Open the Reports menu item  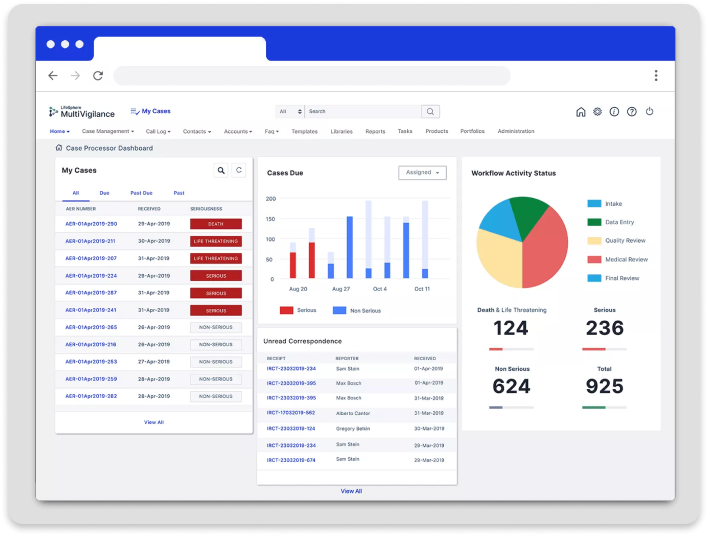click(x=375, y=131)
